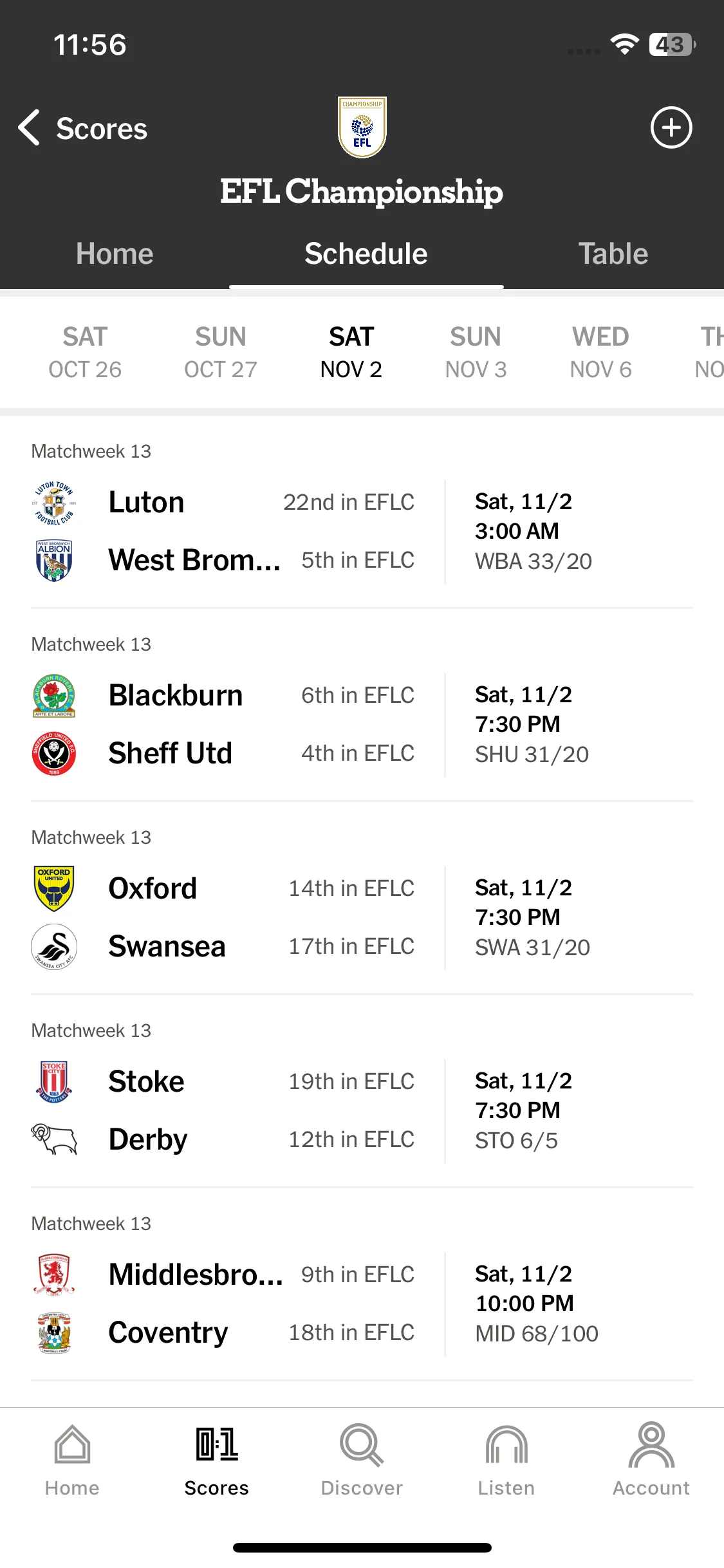
Task: Select the Schedule tab
Action: point(366,254)
